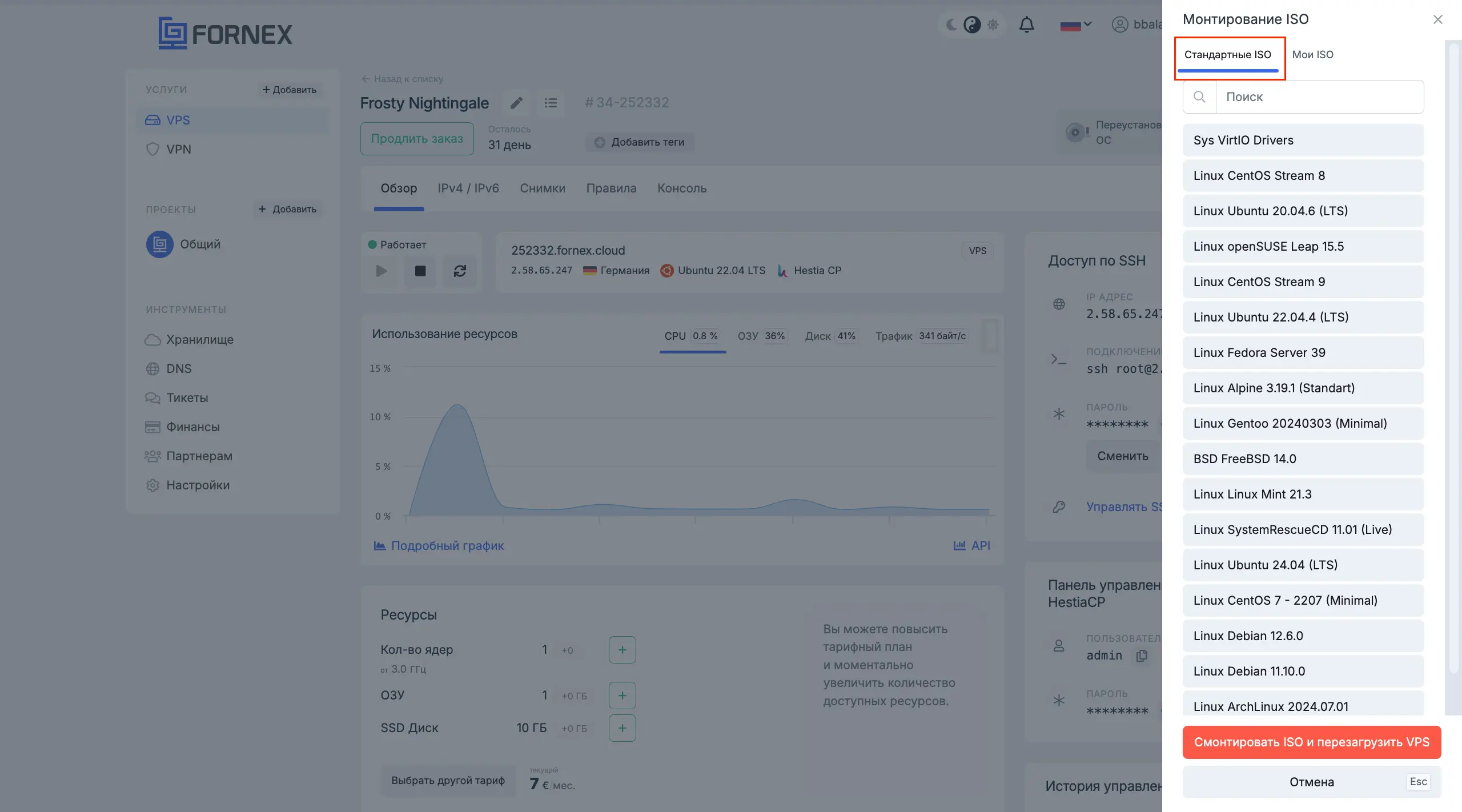Add a new service via Добавить
Screen dimensions: 1462x812
tap(289, 90)
